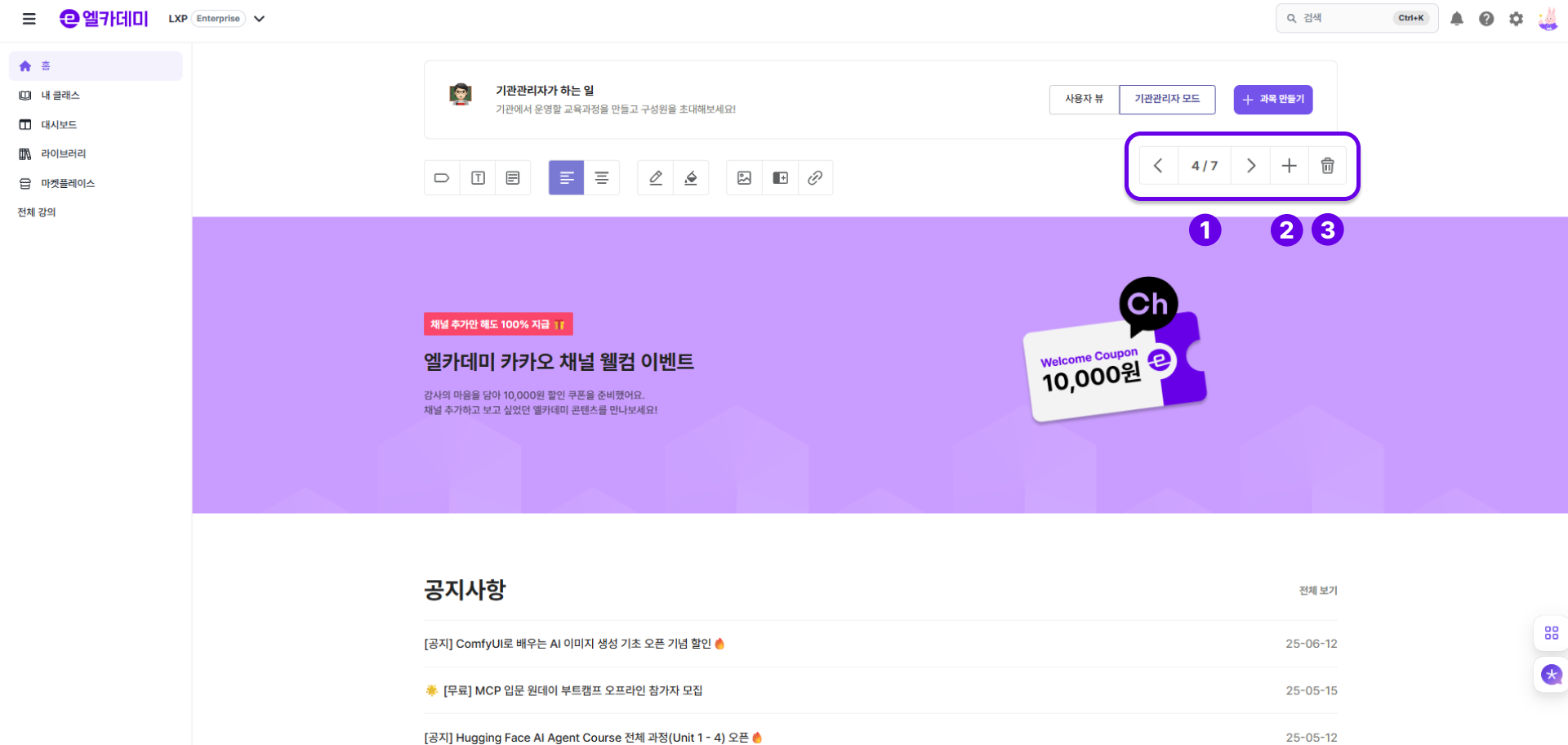This screenshot has height=745, width=1568.
Task: Switch to 사용자 뷰 mode
Action: click(x=1085, y=99)
